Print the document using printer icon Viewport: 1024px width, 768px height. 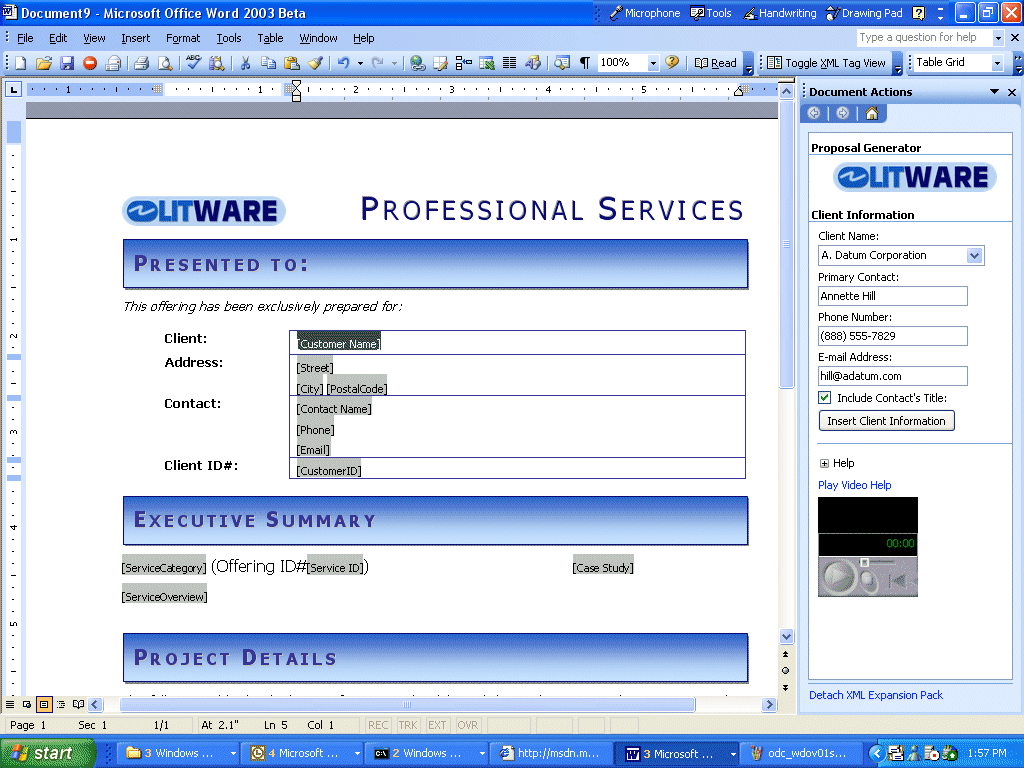[x=141, y=63]
